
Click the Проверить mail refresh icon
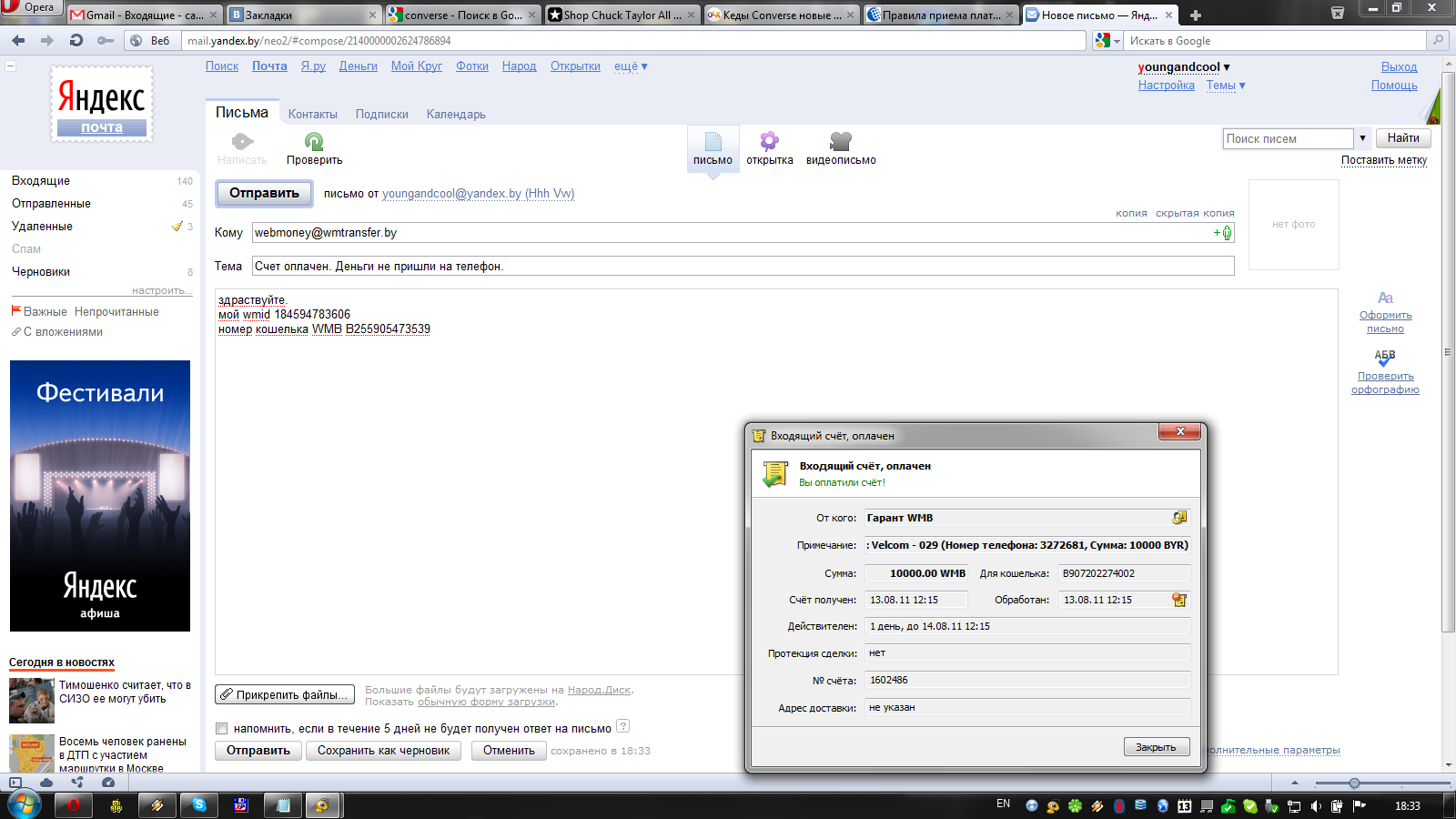click(314, 141)
